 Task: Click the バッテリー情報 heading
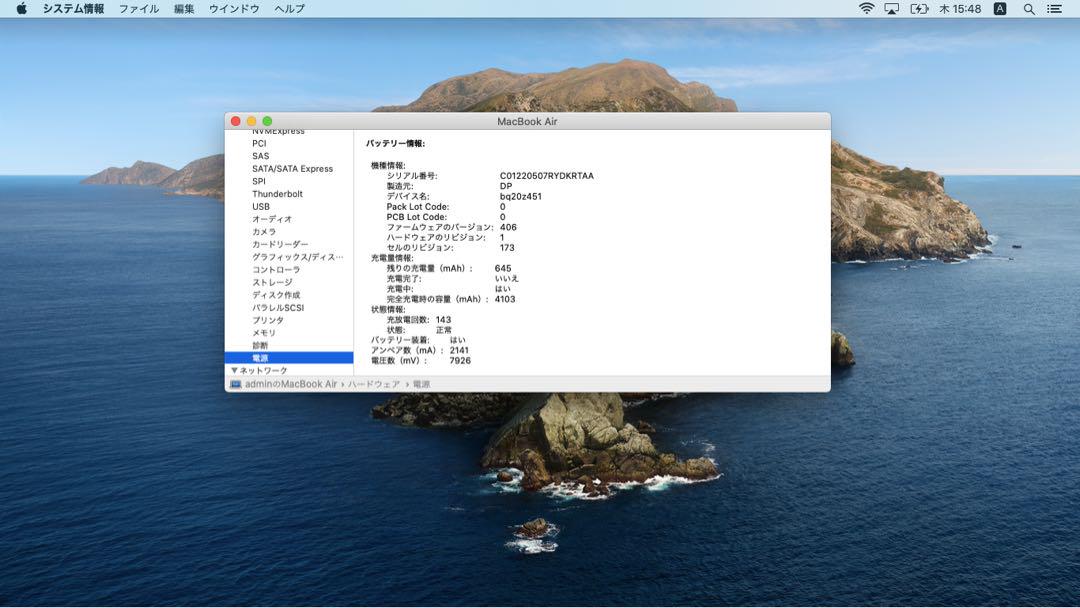395,144
